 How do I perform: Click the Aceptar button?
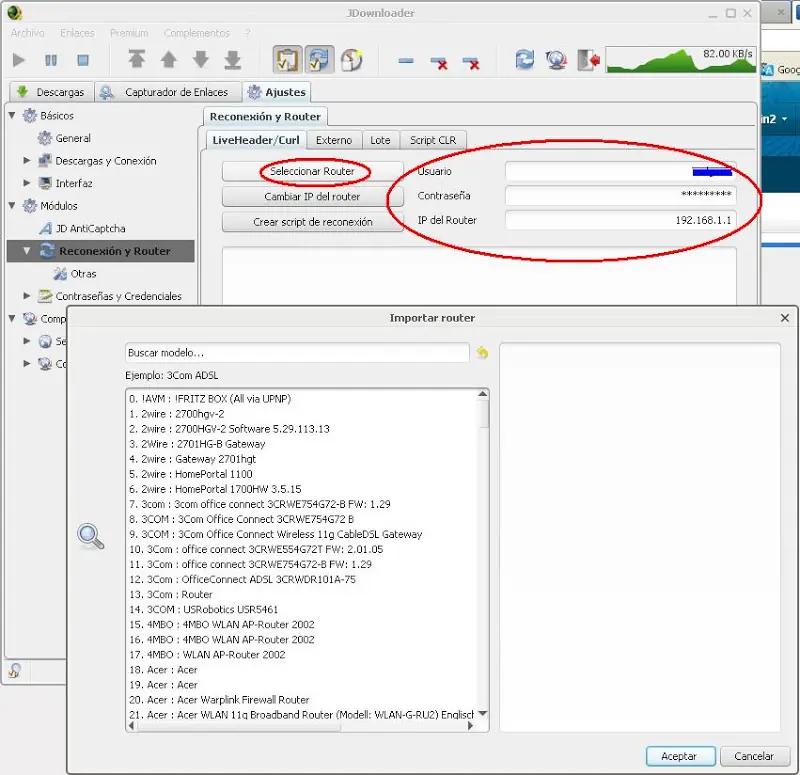pyautogui.click(x=680, y=756)
